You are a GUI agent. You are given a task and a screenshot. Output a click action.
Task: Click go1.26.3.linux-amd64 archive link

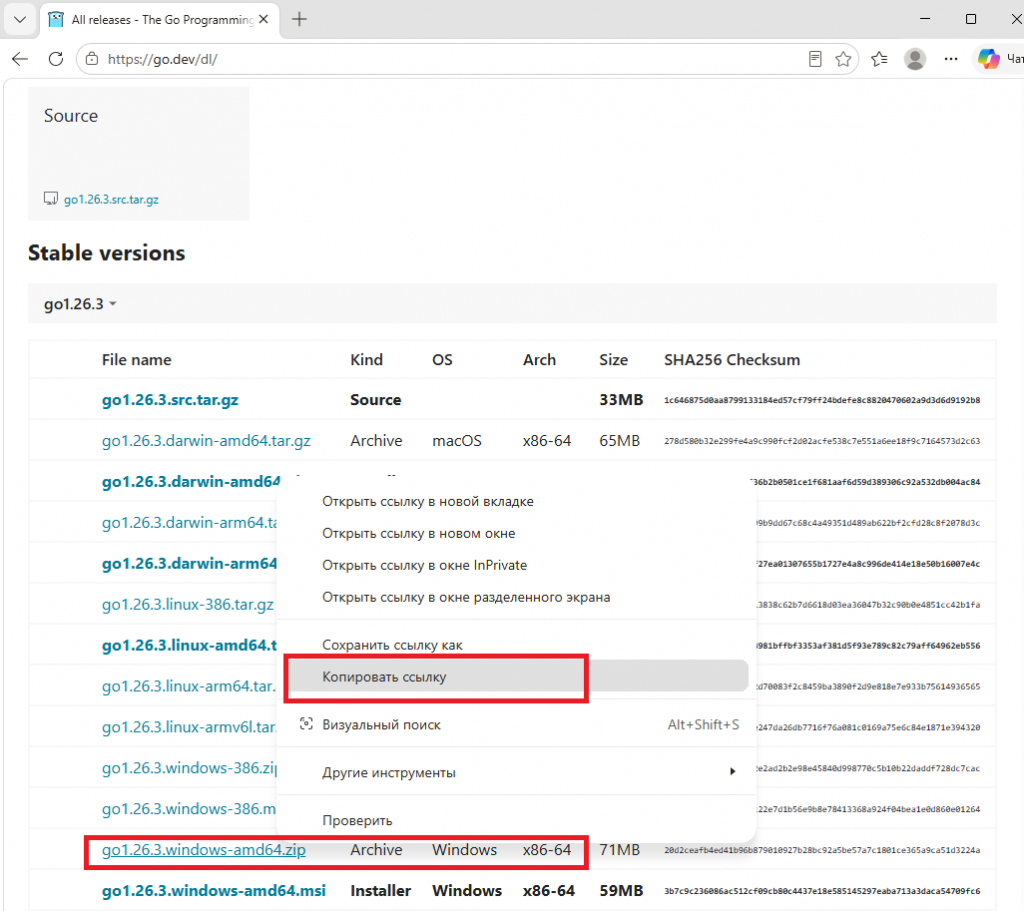[189, 645]
